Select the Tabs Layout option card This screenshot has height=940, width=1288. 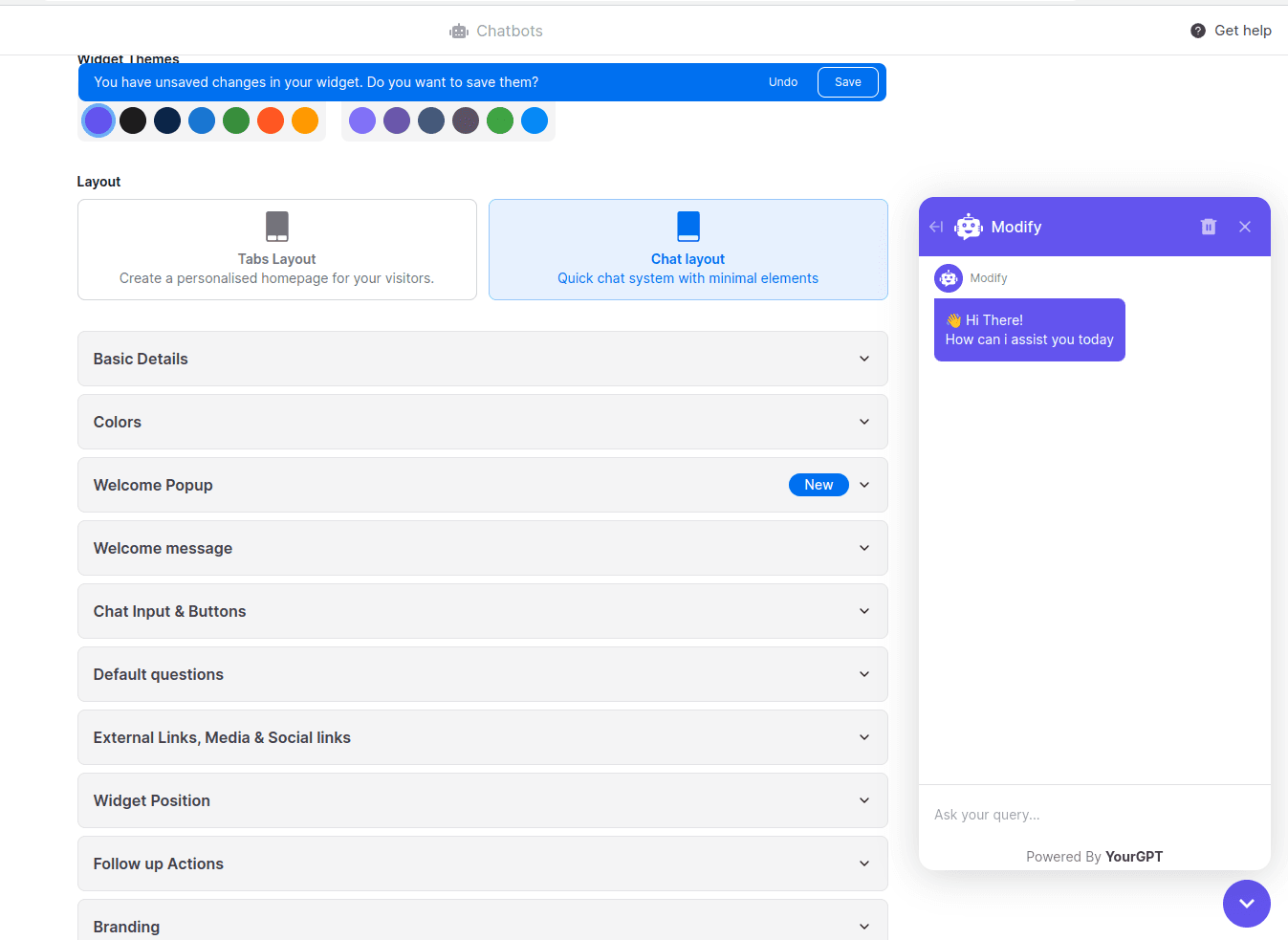coord(277,250)
